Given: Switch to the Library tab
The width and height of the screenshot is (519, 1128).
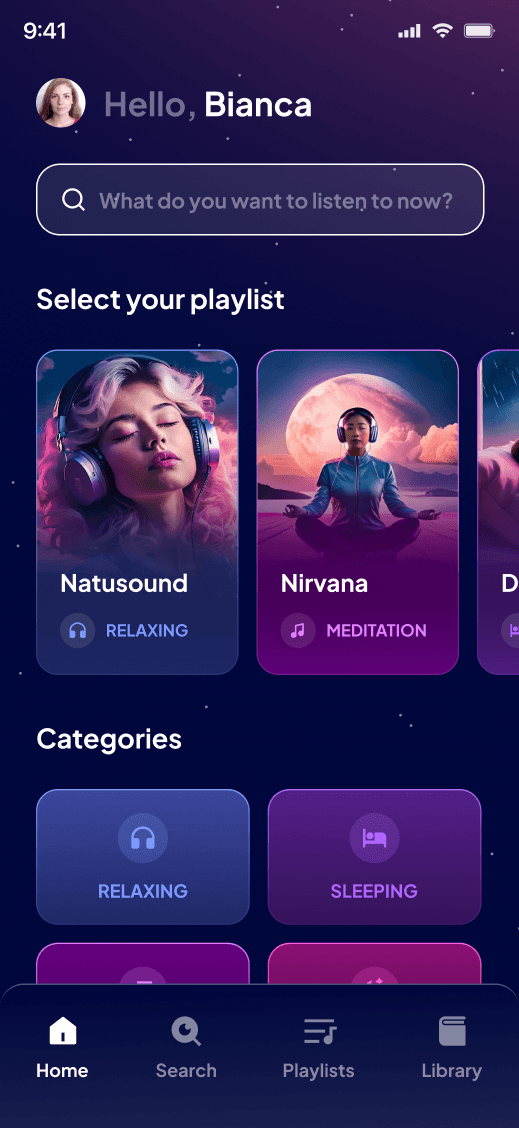Looking at the screenshot, I should click(x=452, y=1047).
